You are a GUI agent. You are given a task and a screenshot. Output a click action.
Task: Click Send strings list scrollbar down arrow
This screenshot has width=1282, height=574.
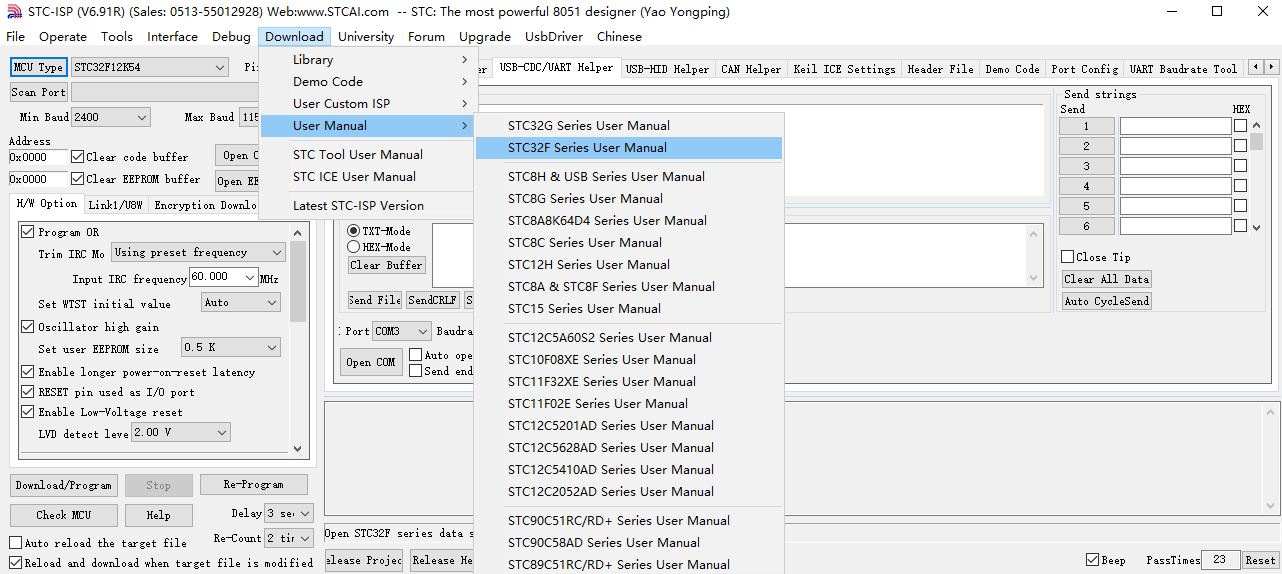tap(1257, 227)
